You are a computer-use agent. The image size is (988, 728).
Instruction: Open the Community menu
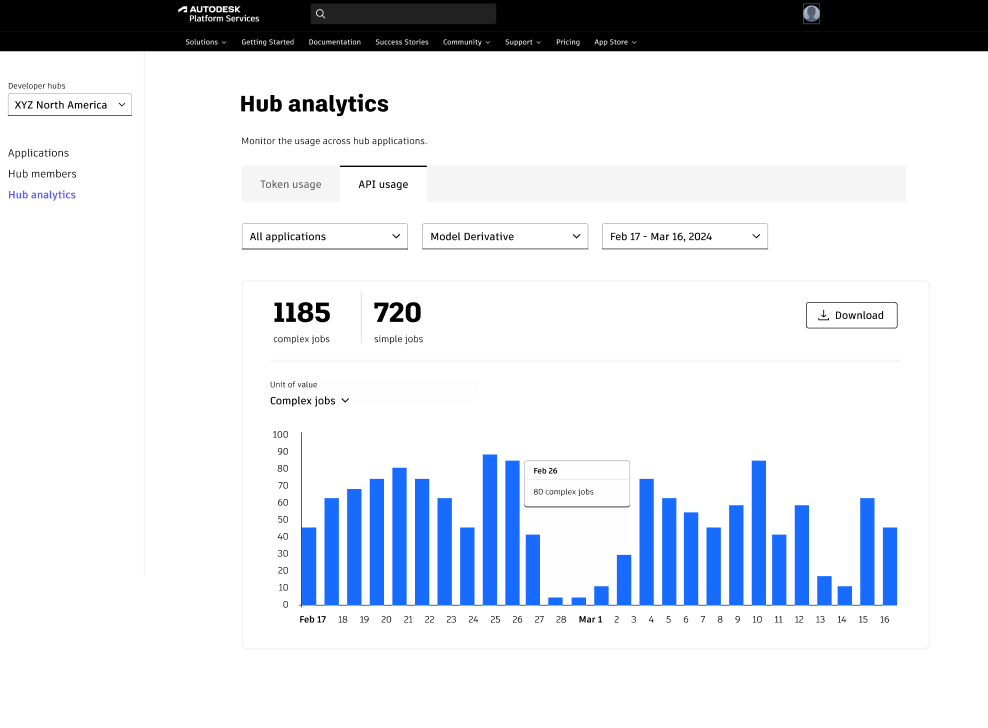466,42
